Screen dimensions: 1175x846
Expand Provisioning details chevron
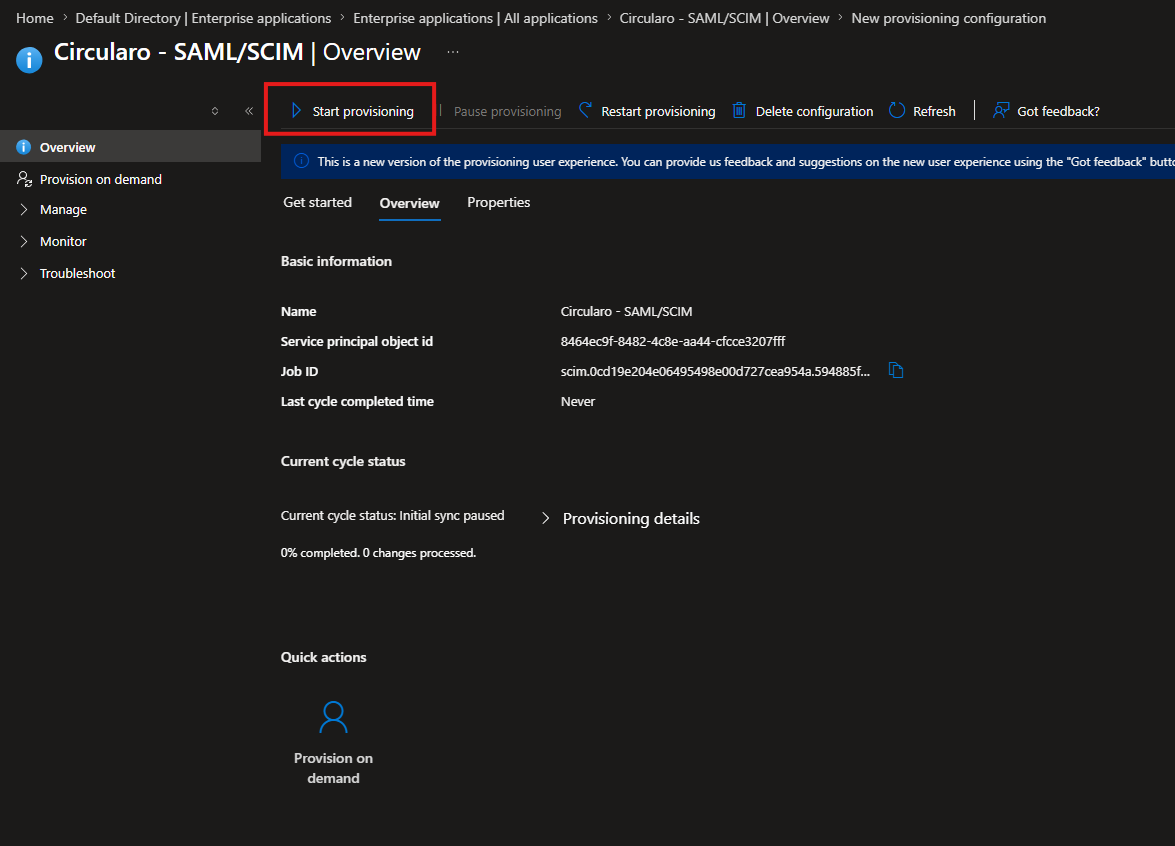click(x=546, y=519)
